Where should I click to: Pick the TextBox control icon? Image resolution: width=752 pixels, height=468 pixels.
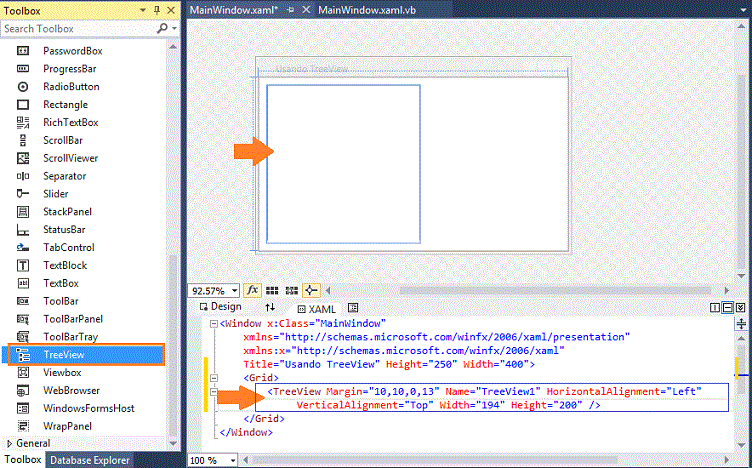[23, 283]
